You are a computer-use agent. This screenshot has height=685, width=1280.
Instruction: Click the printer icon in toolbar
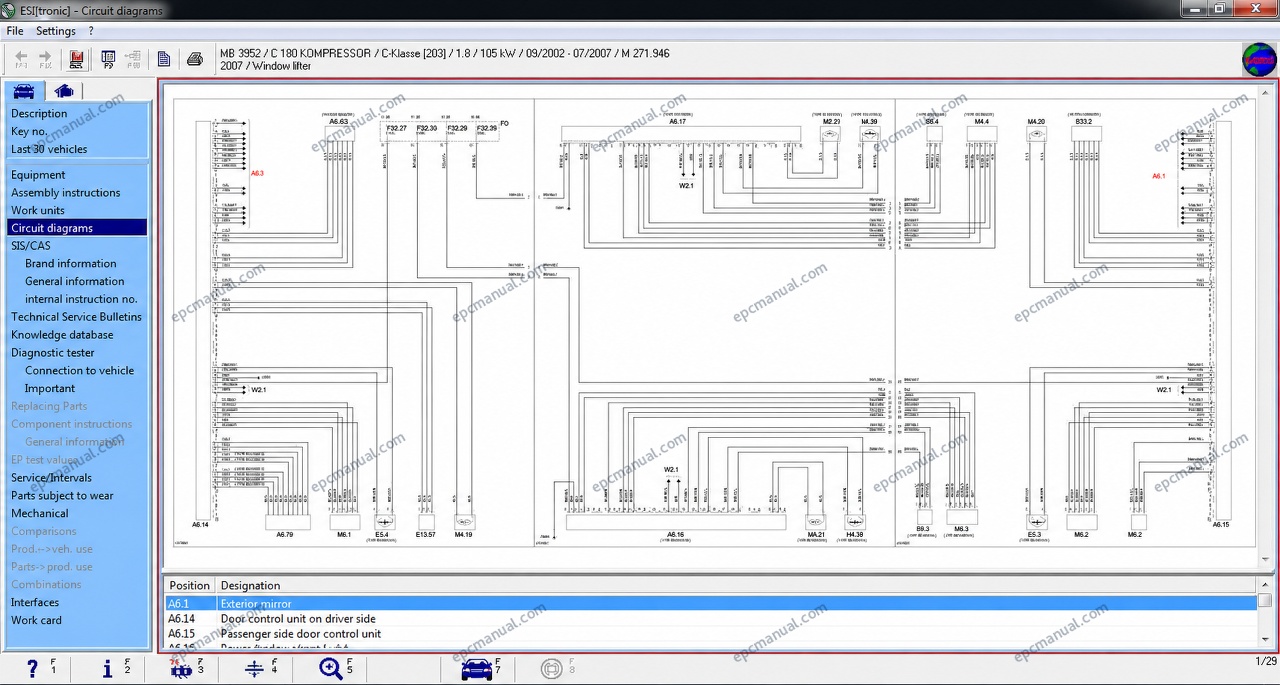point(196,59)
